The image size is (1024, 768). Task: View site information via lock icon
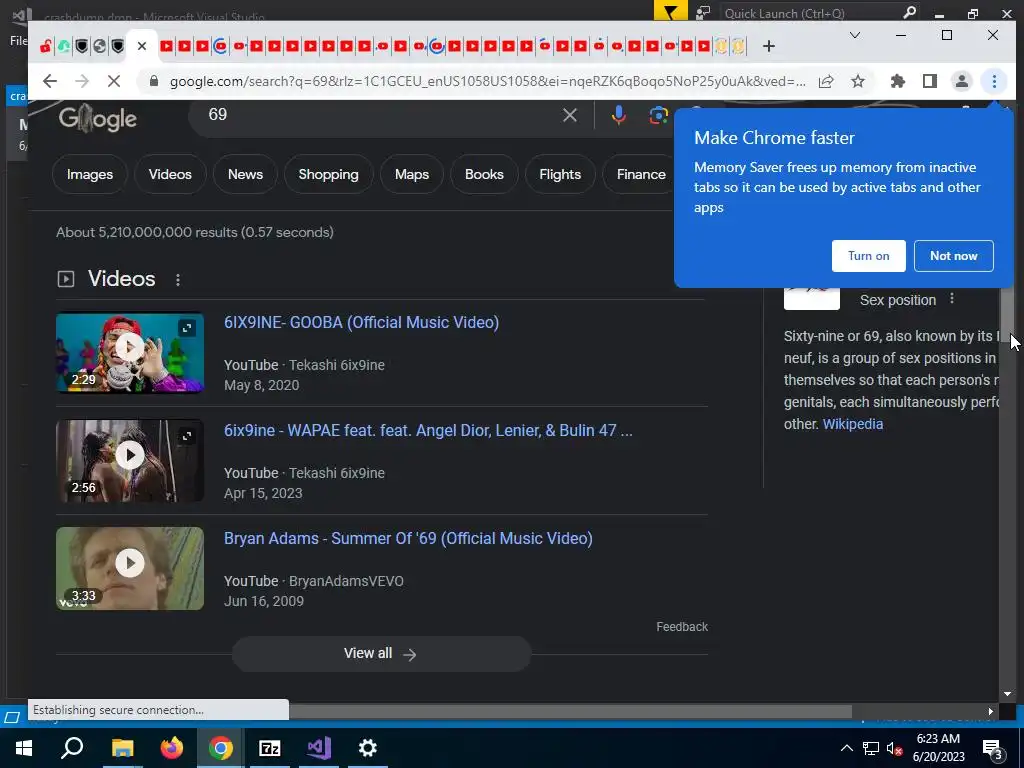[154, 81]
